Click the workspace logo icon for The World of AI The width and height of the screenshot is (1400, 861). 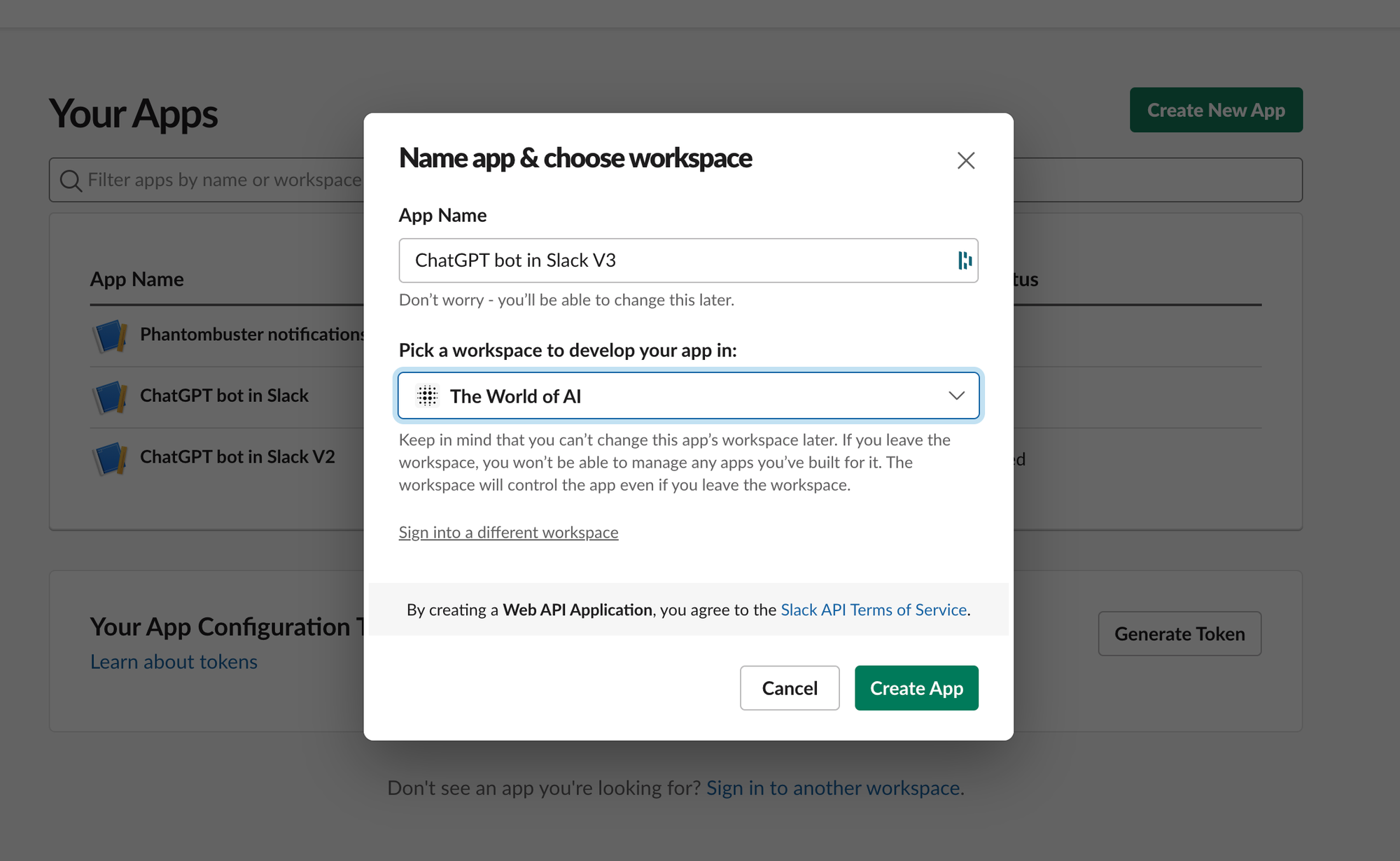pyautogui.click(x=427, y=396)
